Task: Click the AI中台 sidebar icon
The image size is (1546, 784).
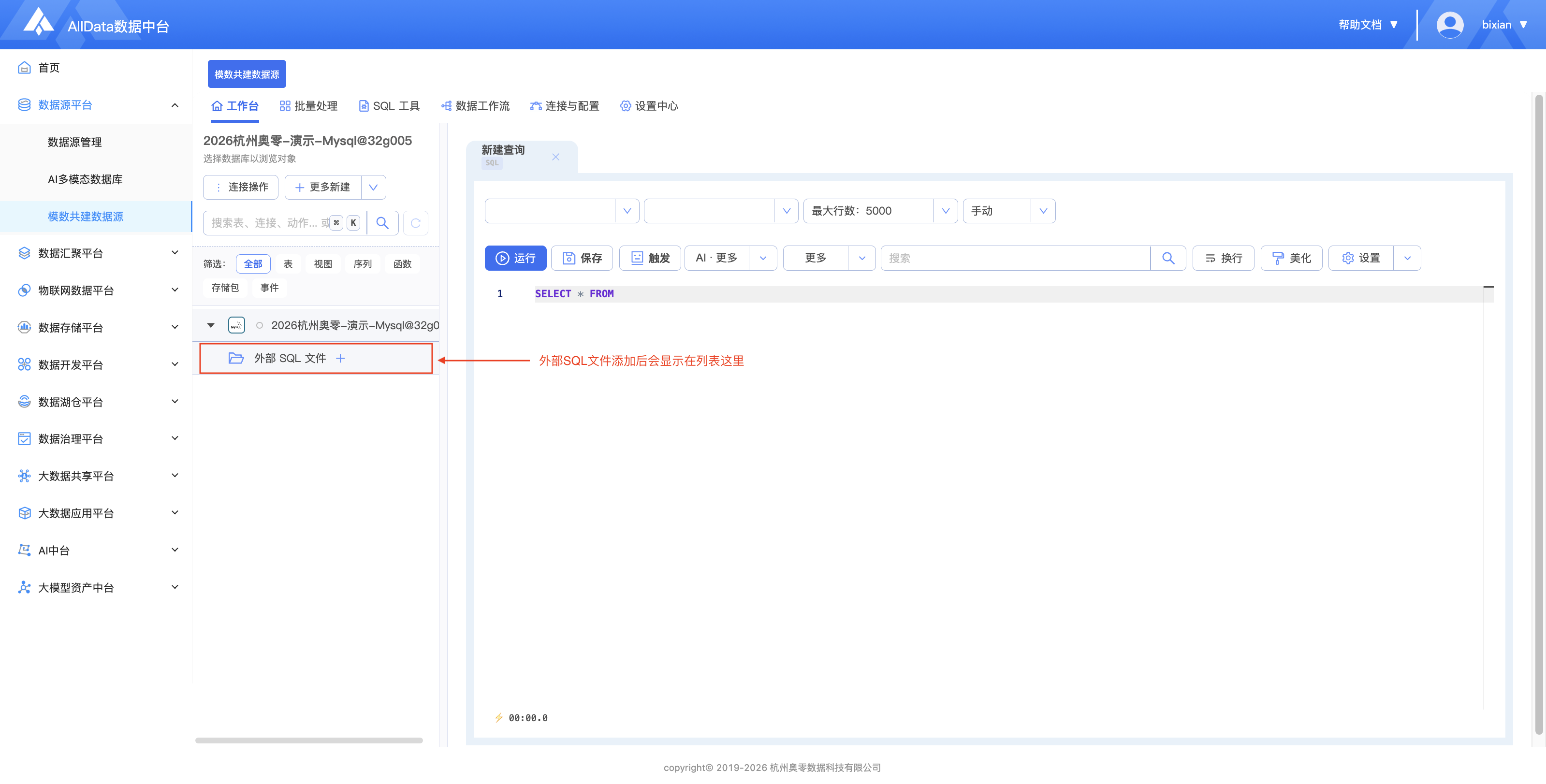Action: click(24, 551)
